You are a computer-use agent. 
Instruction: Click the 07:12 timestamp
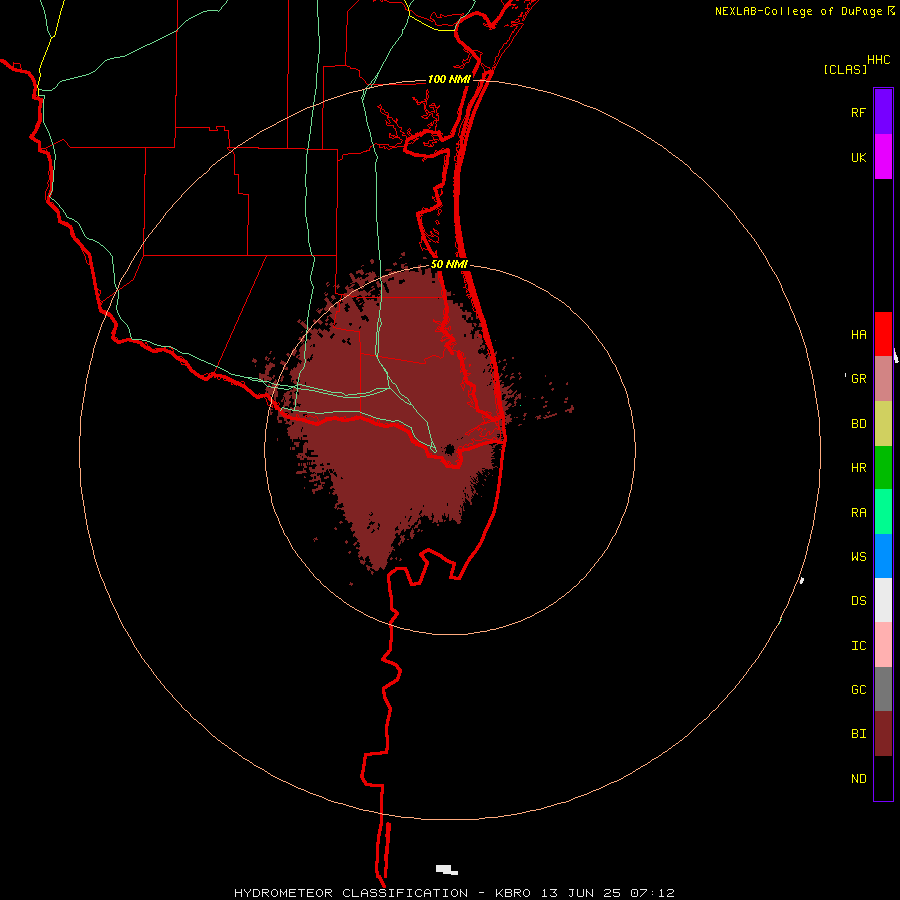[651, 893]
